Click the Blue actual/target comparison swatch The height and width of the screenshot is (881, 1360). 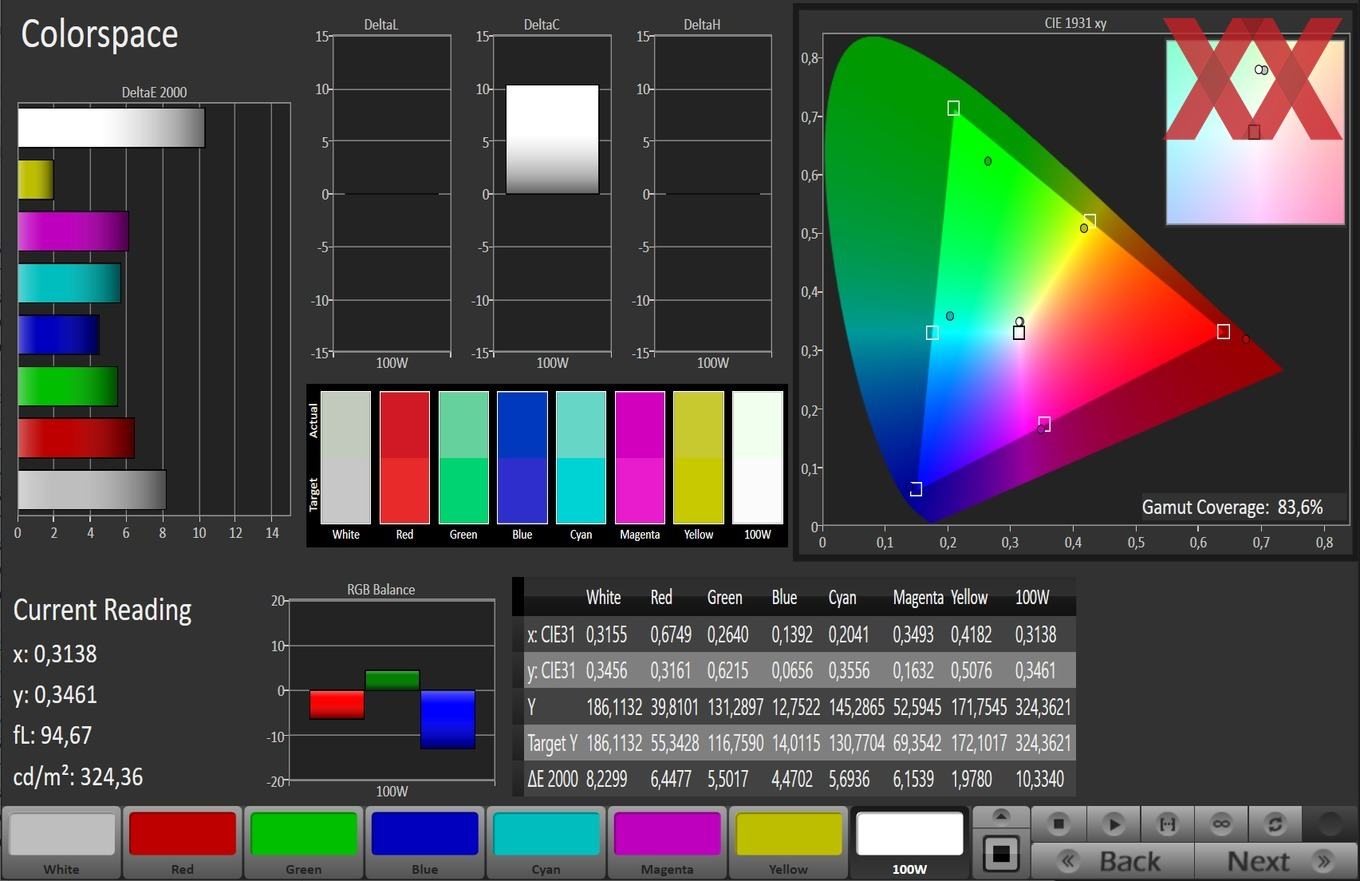tap(522, 457)
